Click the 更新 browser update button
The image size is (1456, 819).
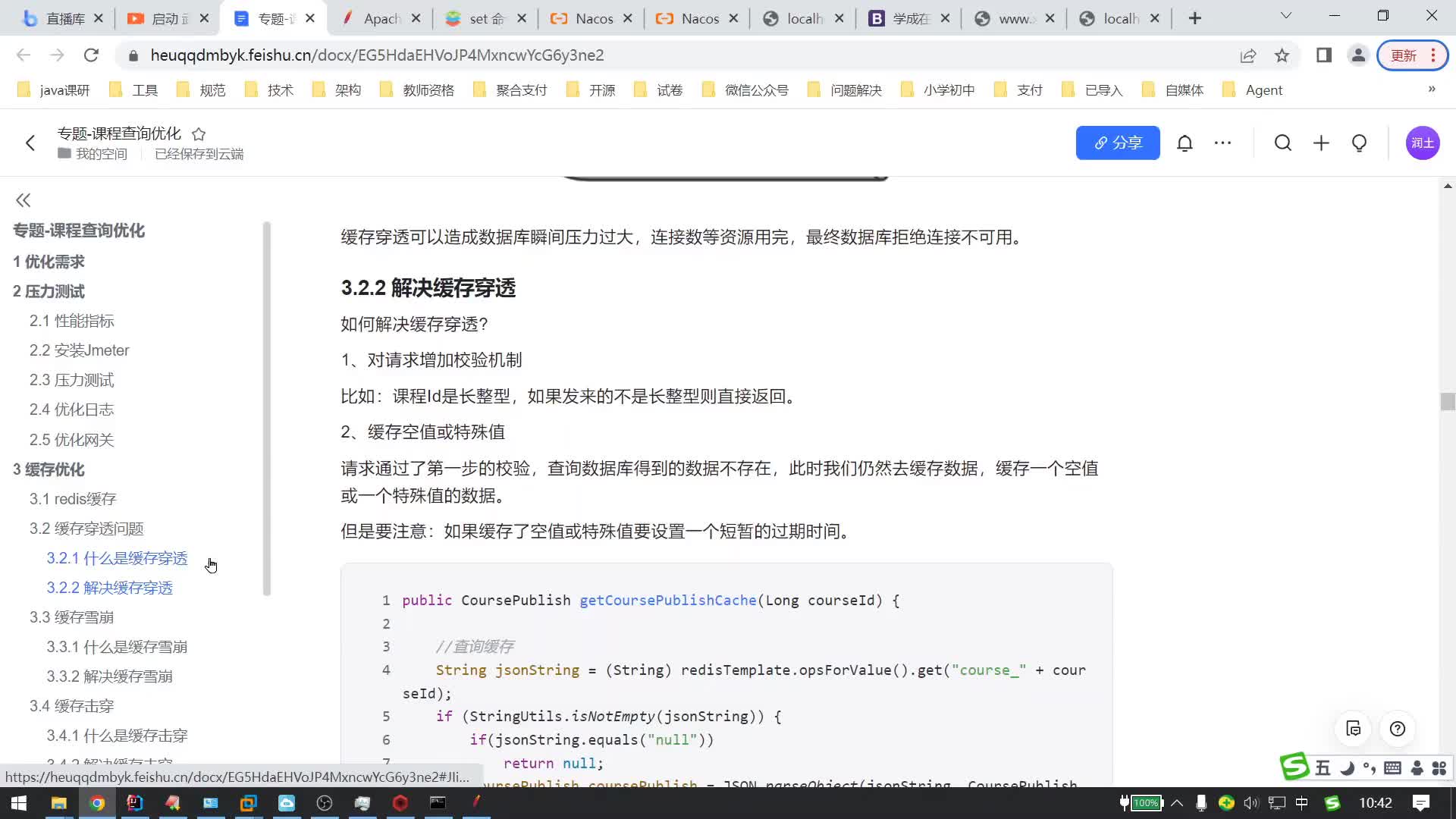(x=1412, y=55)
